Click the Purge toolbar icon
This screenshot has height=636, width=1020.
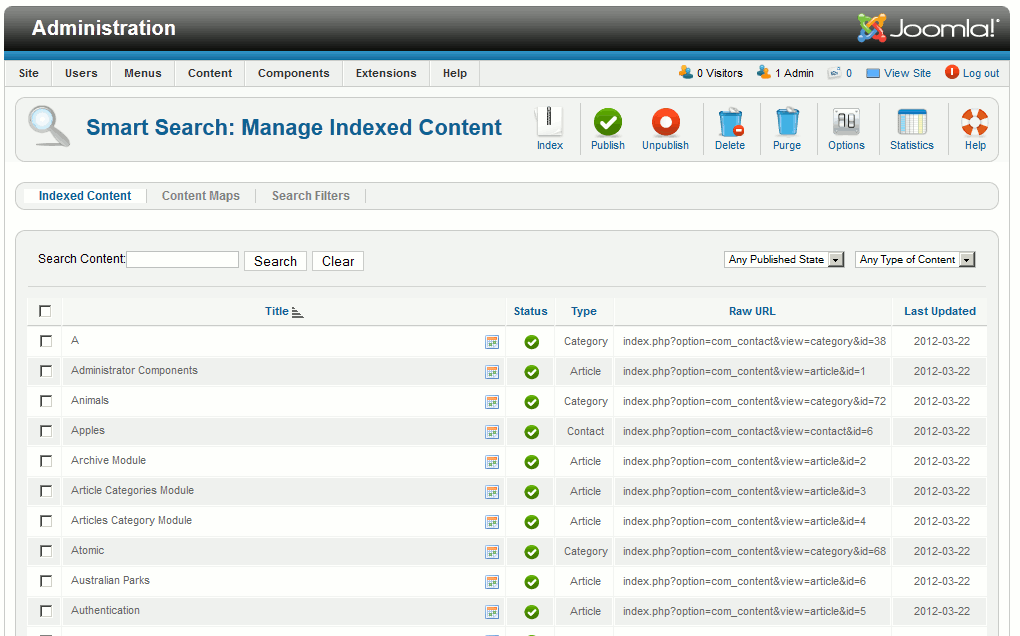(x=787, y=123)
